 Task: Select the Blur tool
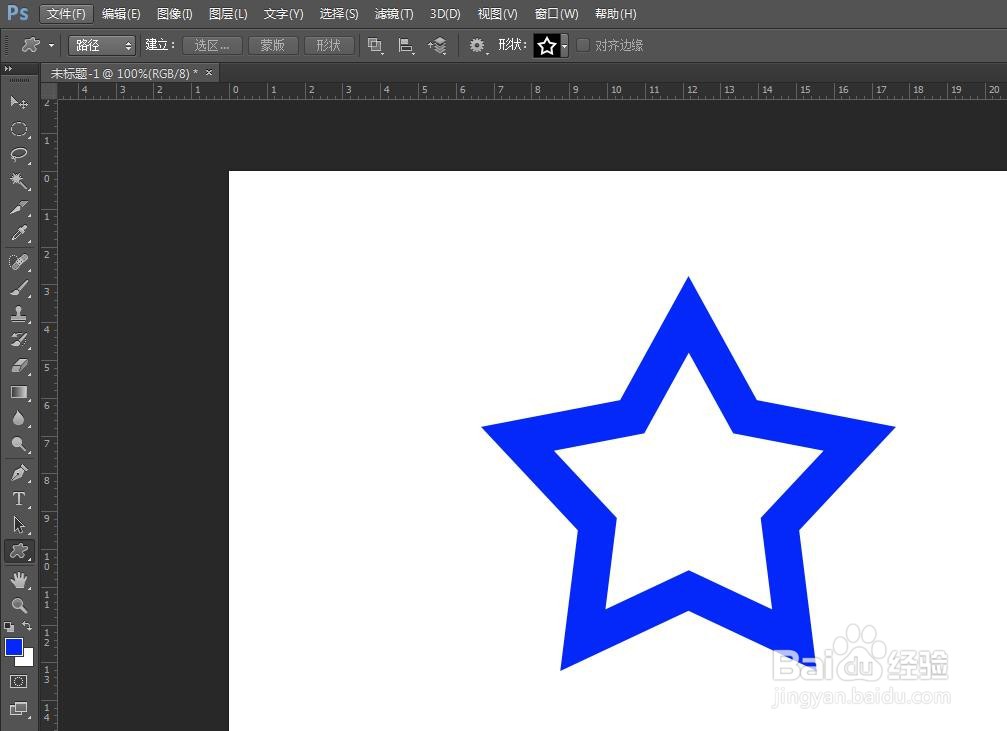[x=19, y=419]
